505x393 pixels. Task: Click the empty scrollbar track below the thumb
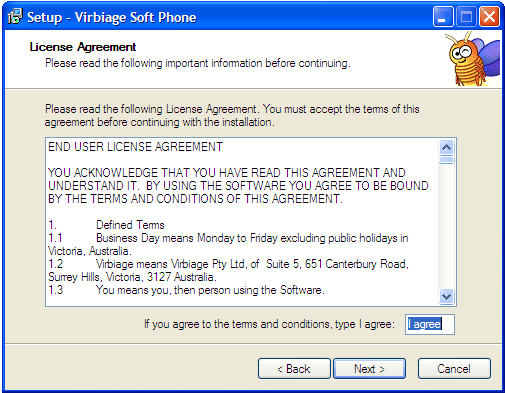click(446, 227)
